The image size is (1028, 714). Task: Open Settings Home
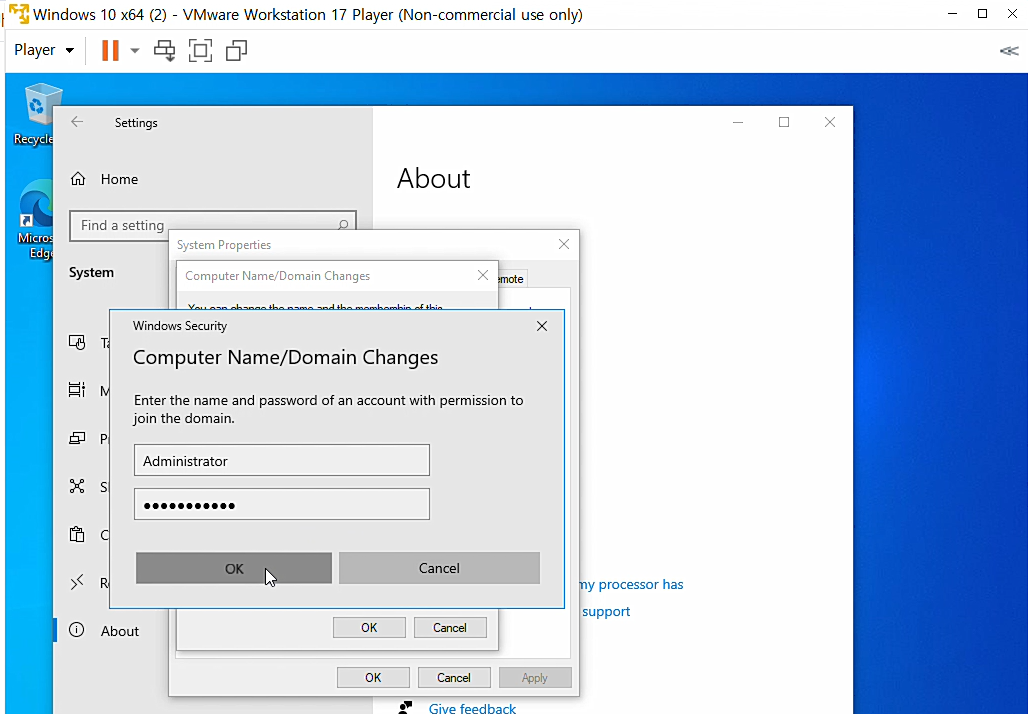pyautogui.click(x=104, y=179)
